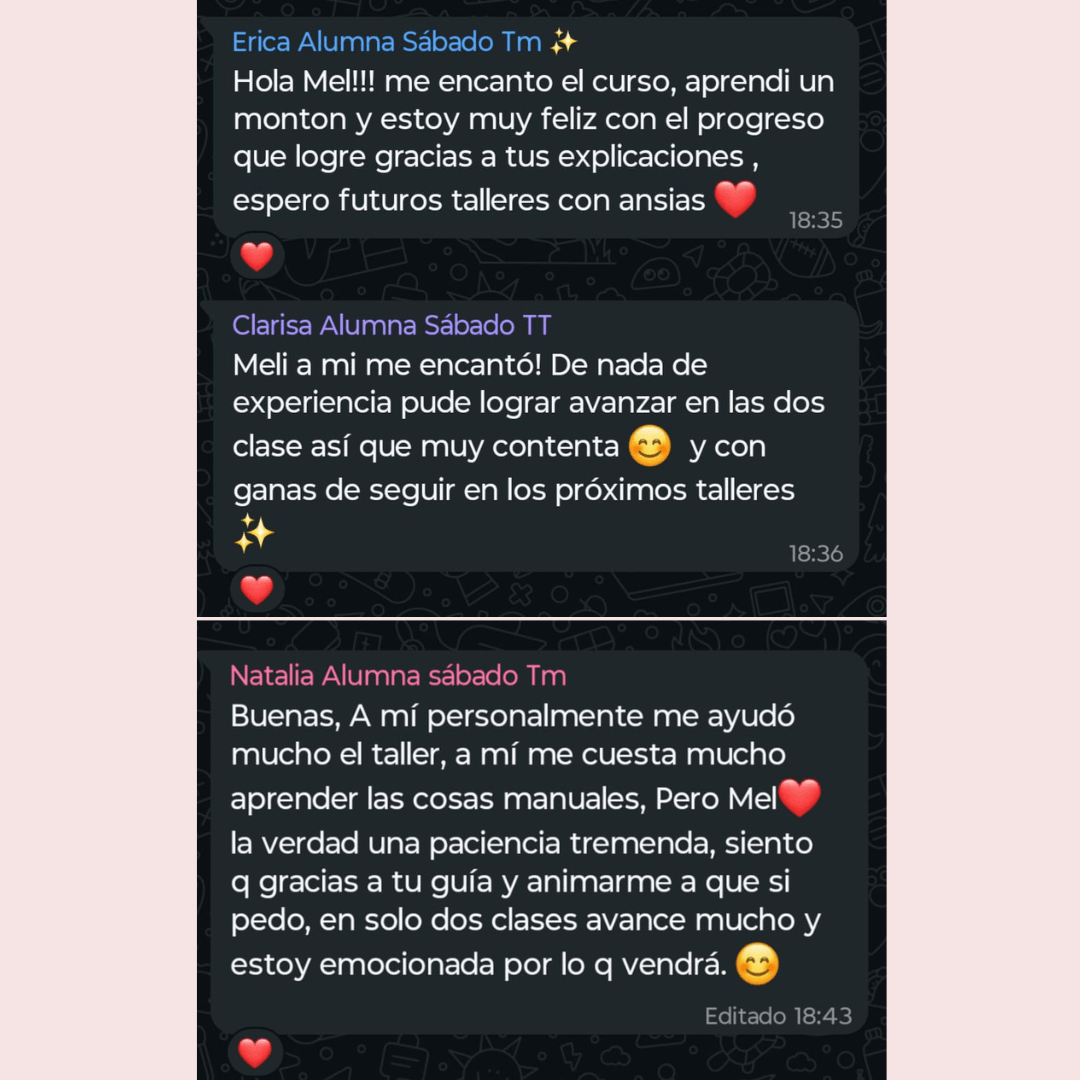This screenshot has height=1080, width=1080.
Task: Click the heart reaction under Natalia's message
Action: [255, 1052]
